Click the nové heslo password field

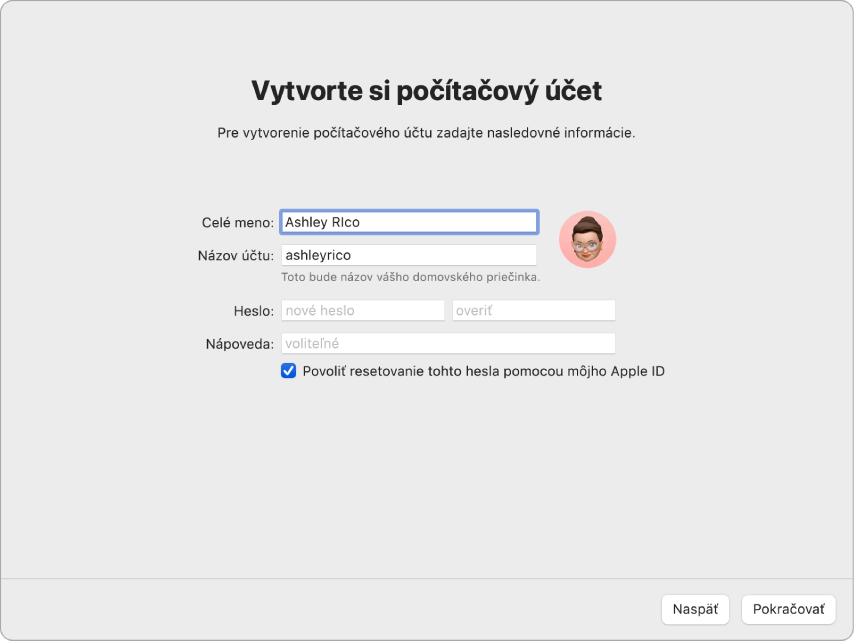pos(362,310)
